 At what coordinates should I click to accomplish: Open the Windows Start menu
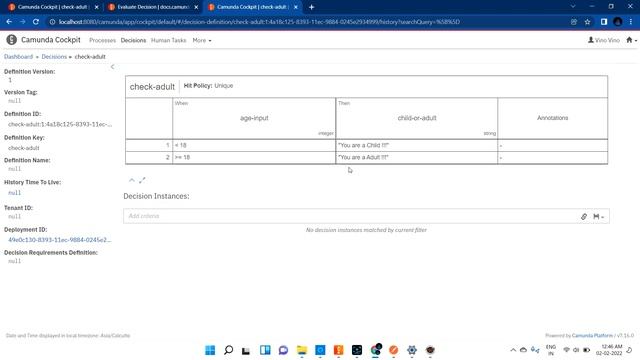coord(210,350)
